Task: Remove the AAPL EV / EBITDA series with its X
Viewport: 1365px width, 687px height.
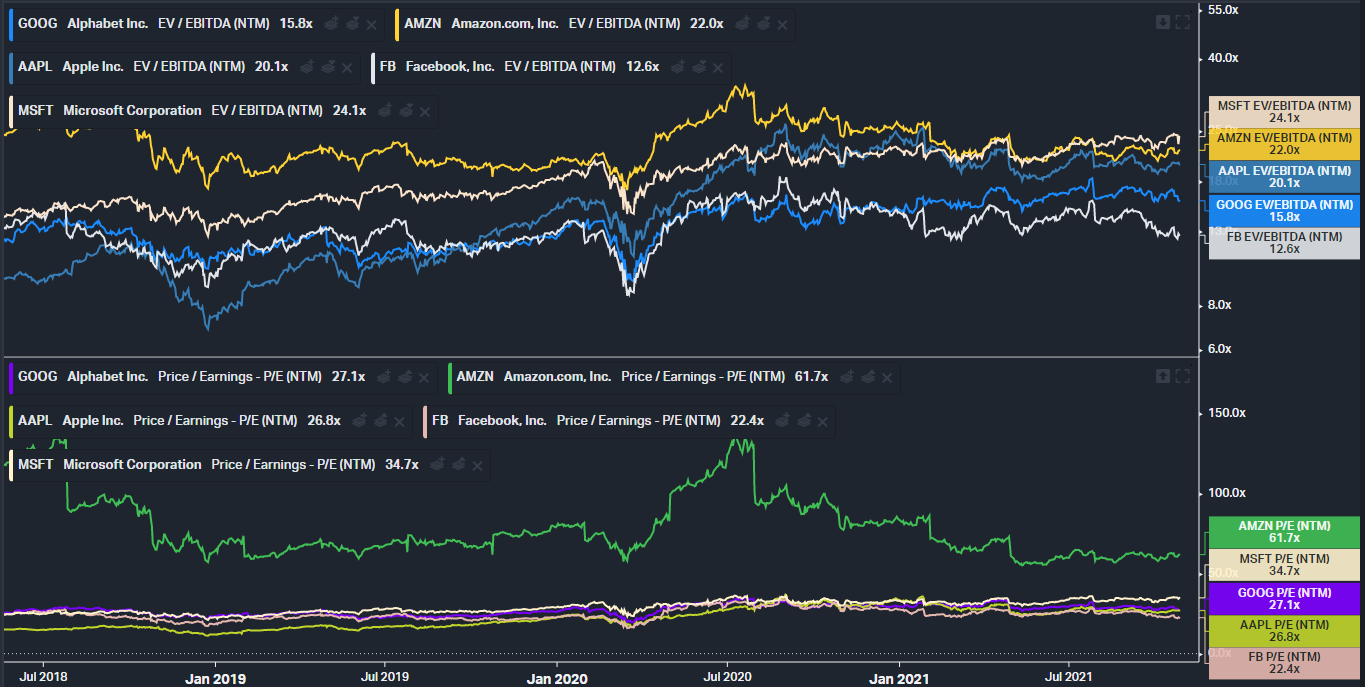Action: (x=347, y=68)
